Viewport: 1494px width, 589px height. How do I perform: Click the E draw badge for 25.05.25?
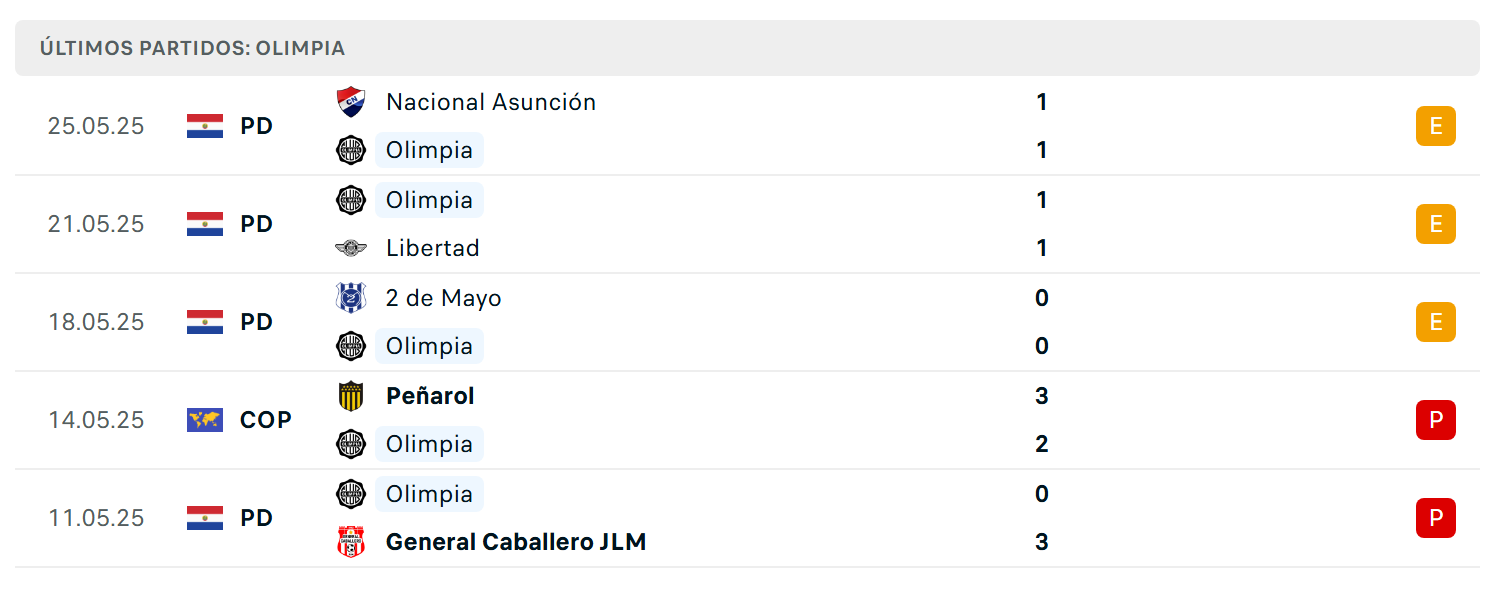tap(1436, 126)
